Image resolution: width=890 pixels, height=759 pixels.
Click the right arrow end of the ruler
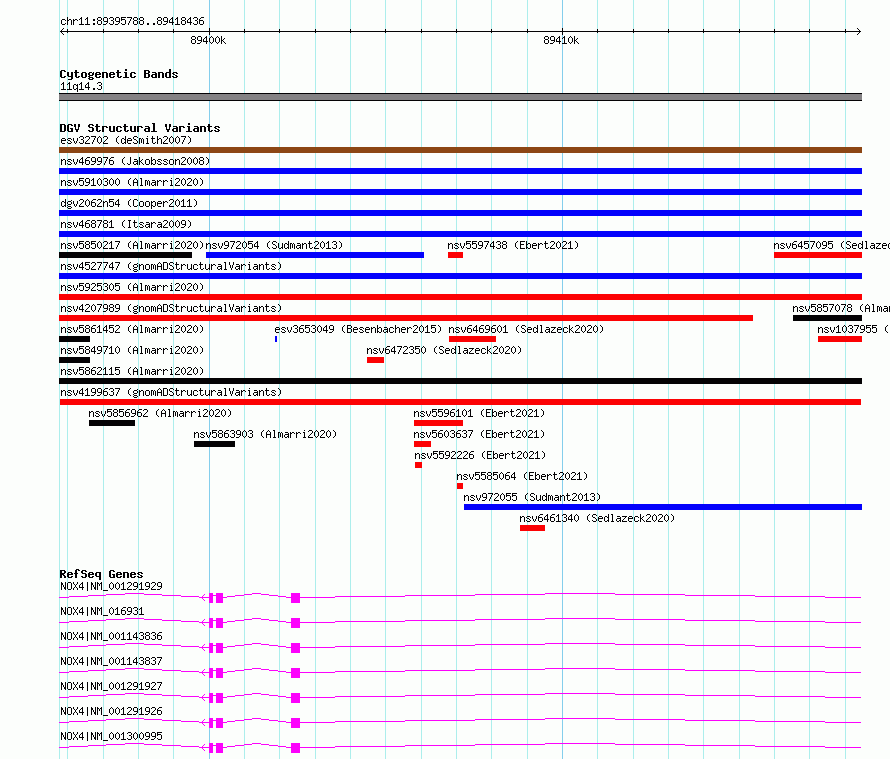pos(858,32)
